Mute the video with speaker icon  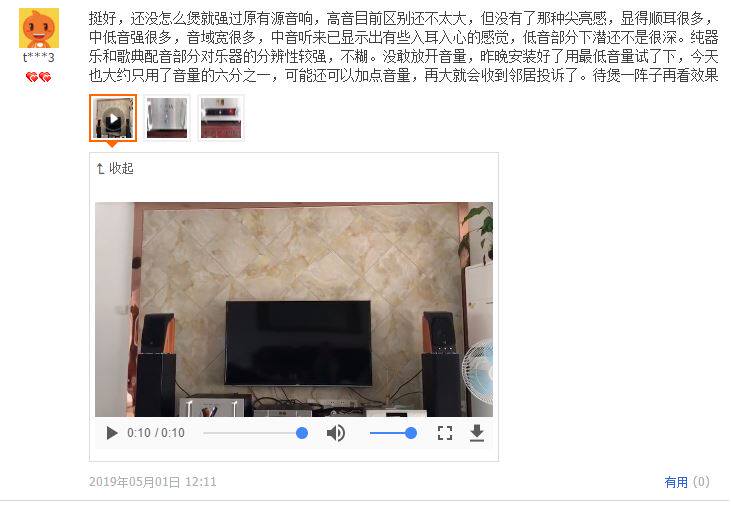click(336, 433)
